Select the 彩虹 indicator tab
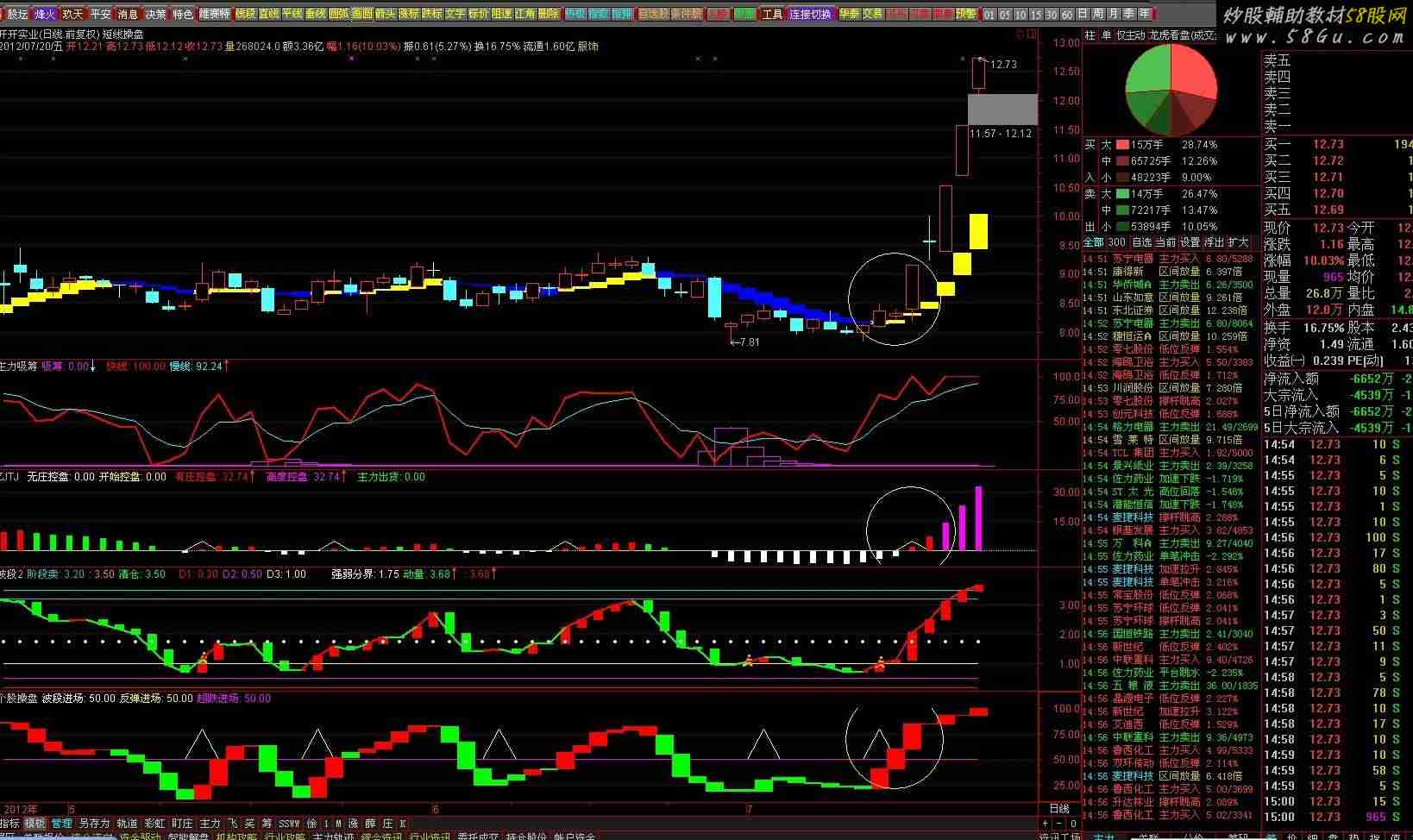Screen dimensions: 1413x840 pos(154,824)
